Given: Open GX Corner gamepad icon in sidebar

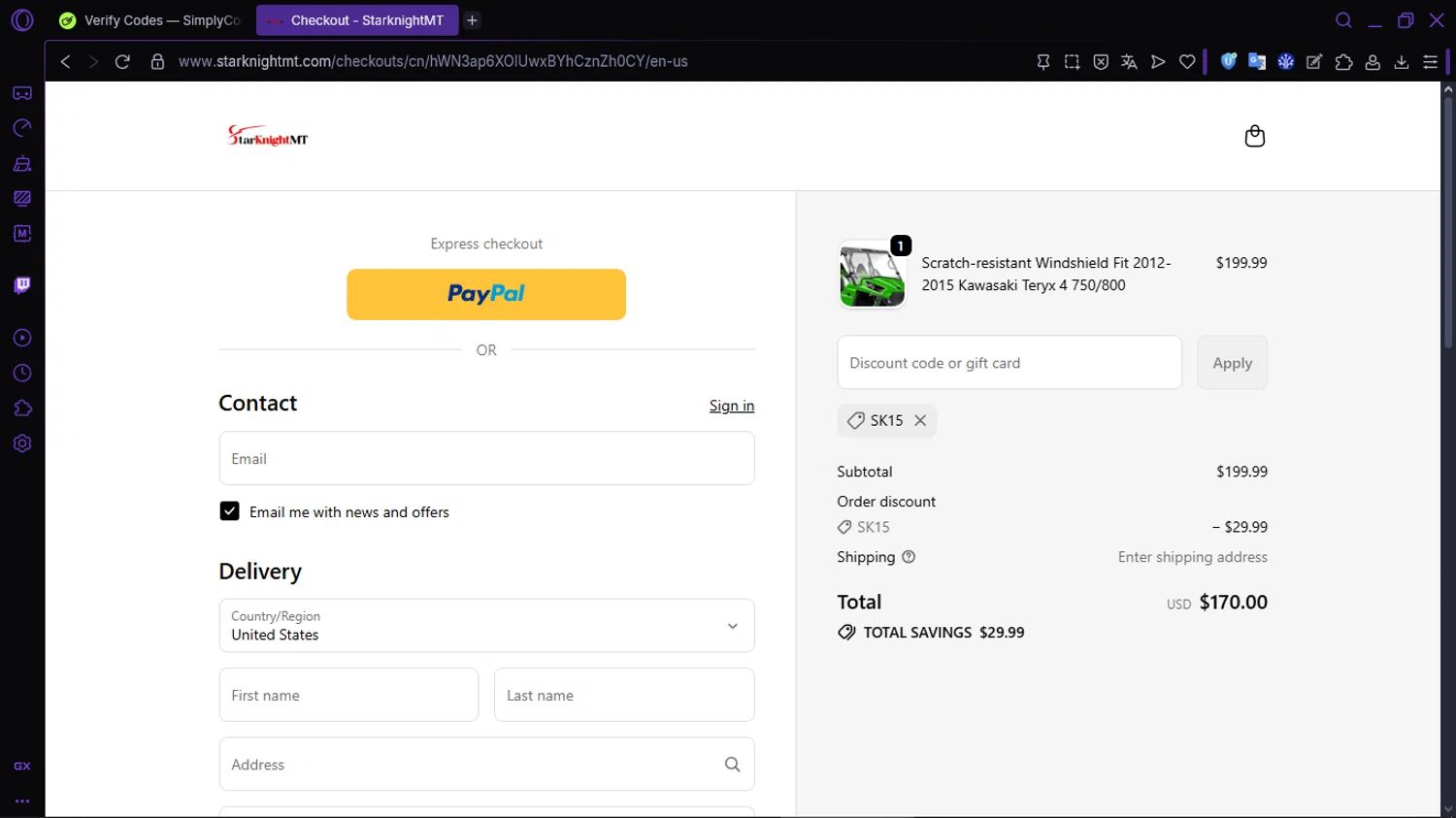Looking at the screenshot, I should pos(22,93).
